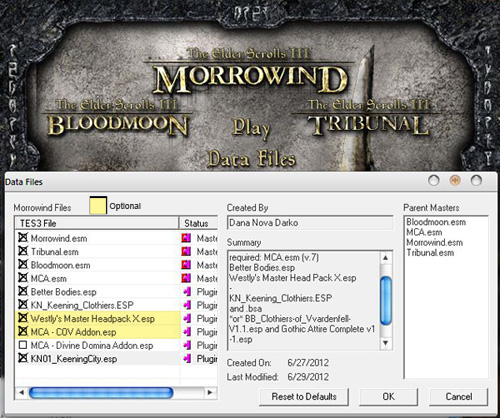Uncheck Westly's Master Headpack X.esp

click(x=23, y=318)
